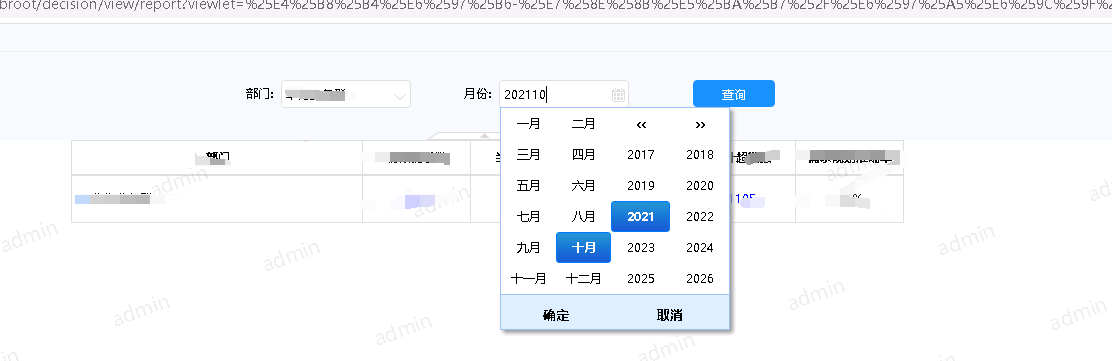Select 一月 in month picker

tap(528, 124)
